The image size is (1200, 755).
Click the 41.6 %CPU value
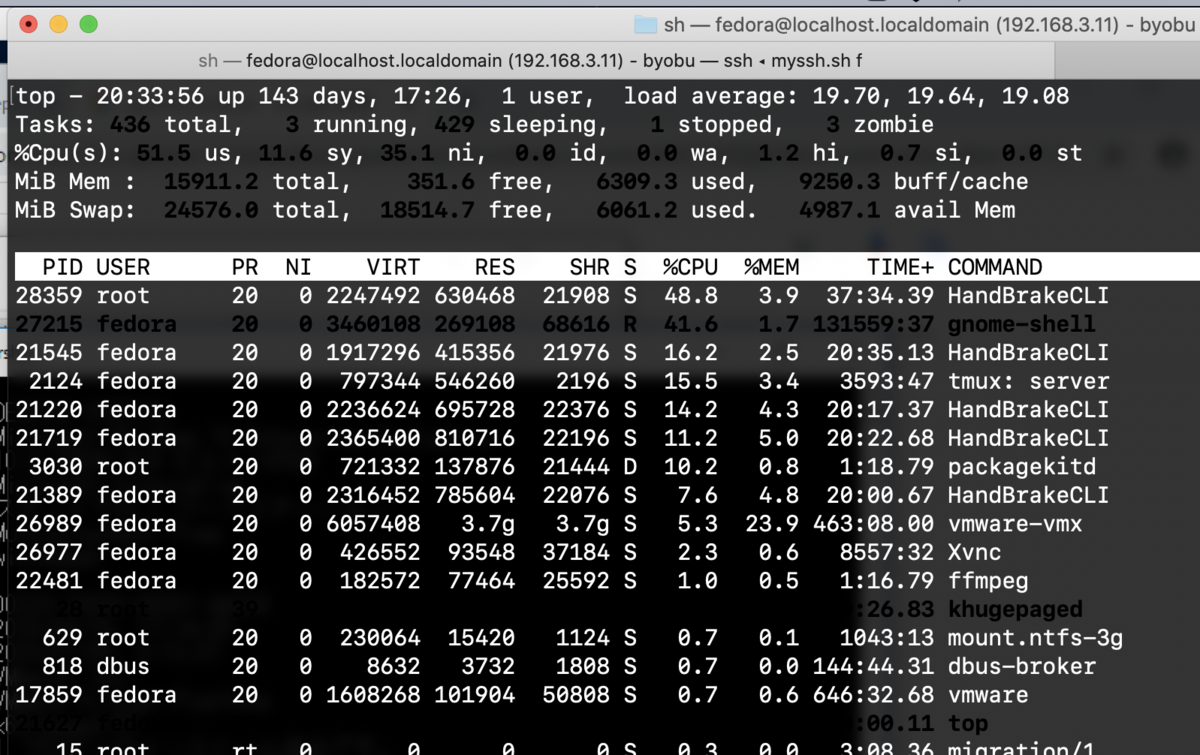click(x=691, y=324)
